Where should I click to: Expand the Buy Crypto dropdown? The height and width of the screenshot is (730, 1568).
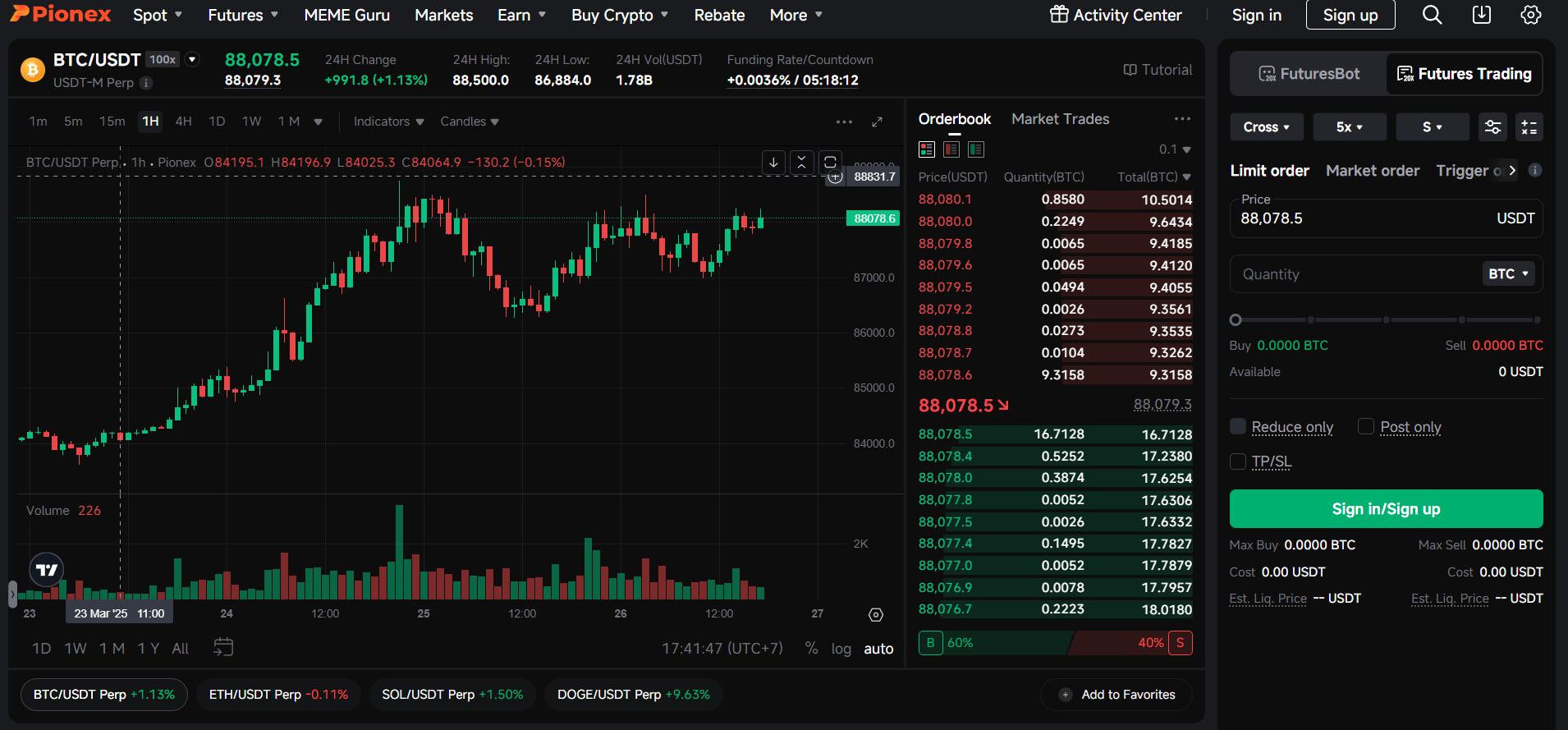(x=620, y=15)
